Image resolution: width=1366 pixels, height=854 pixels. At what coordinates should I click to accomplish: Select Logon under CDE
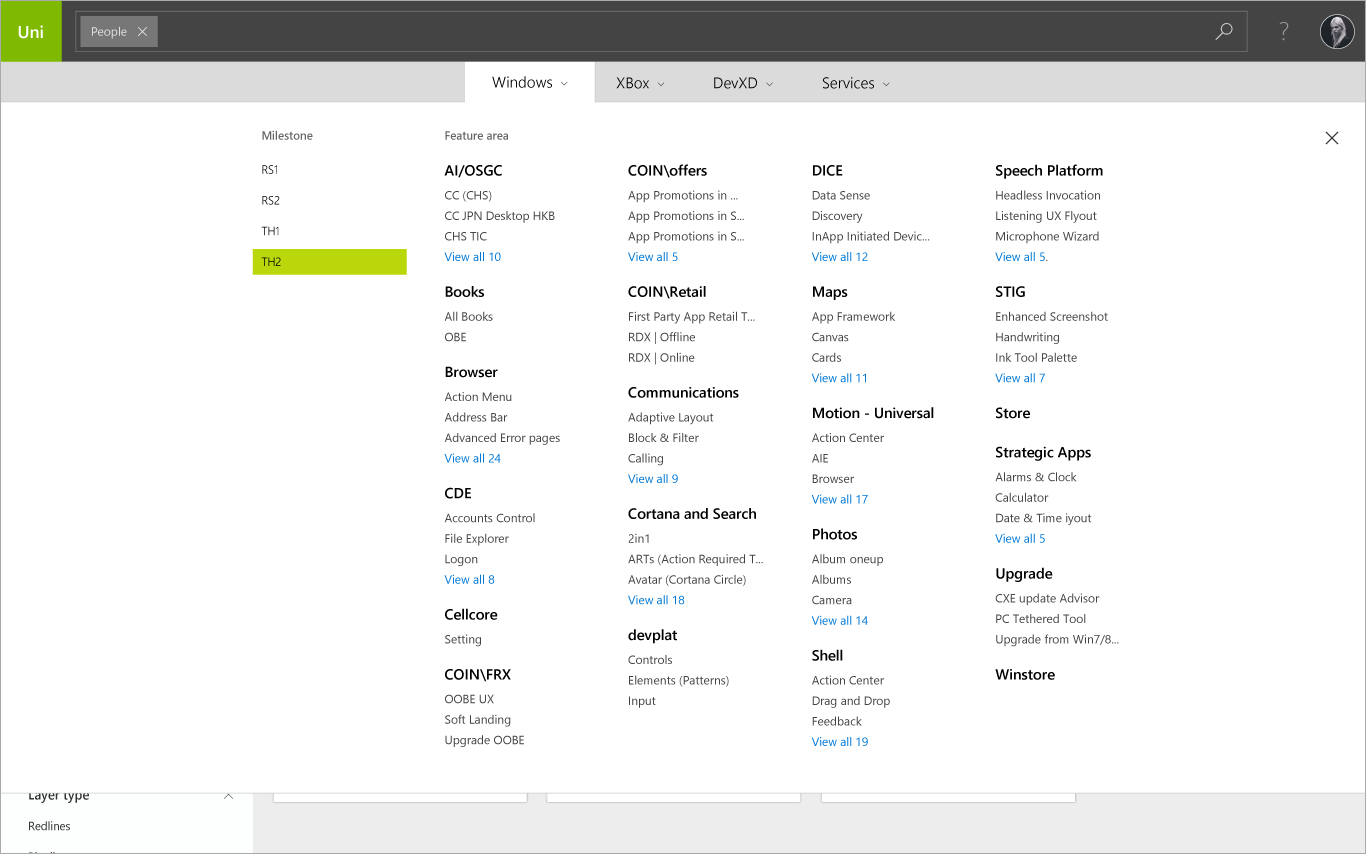461,560
